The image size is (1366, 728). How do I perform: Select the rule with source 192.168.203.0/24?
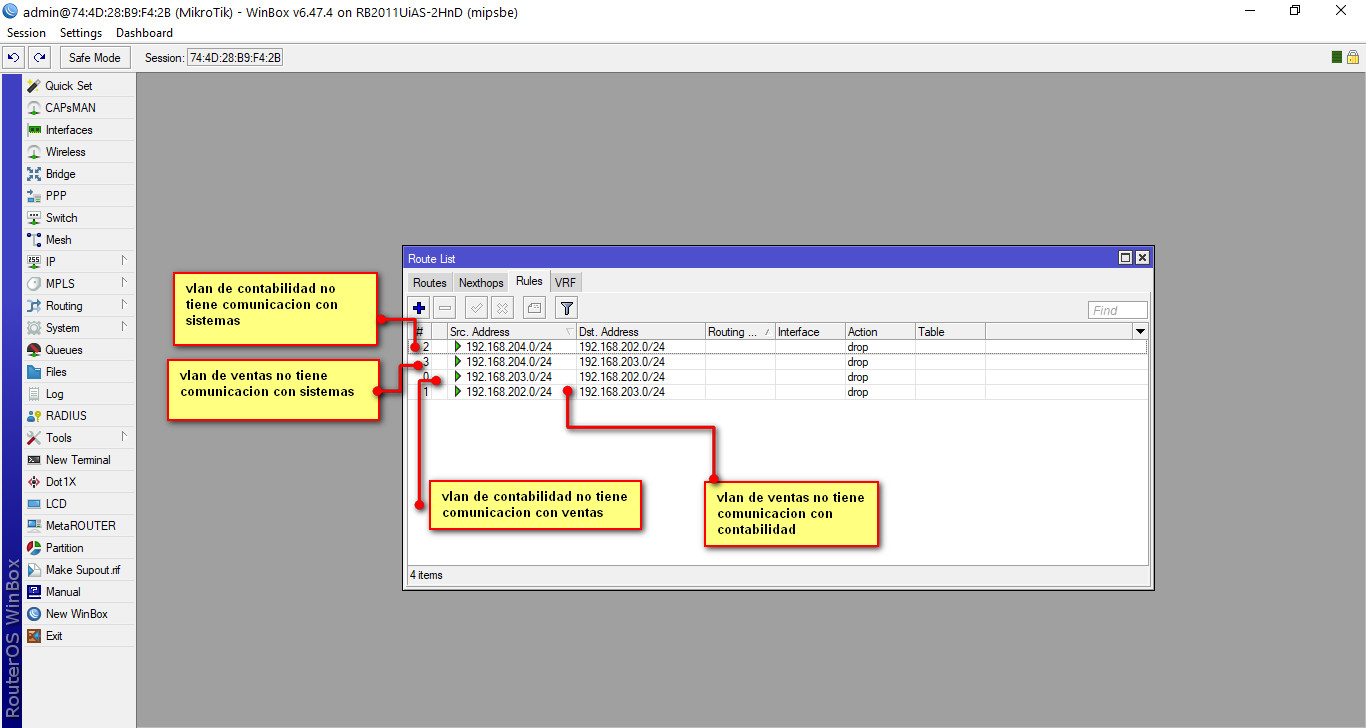[508, 377]
